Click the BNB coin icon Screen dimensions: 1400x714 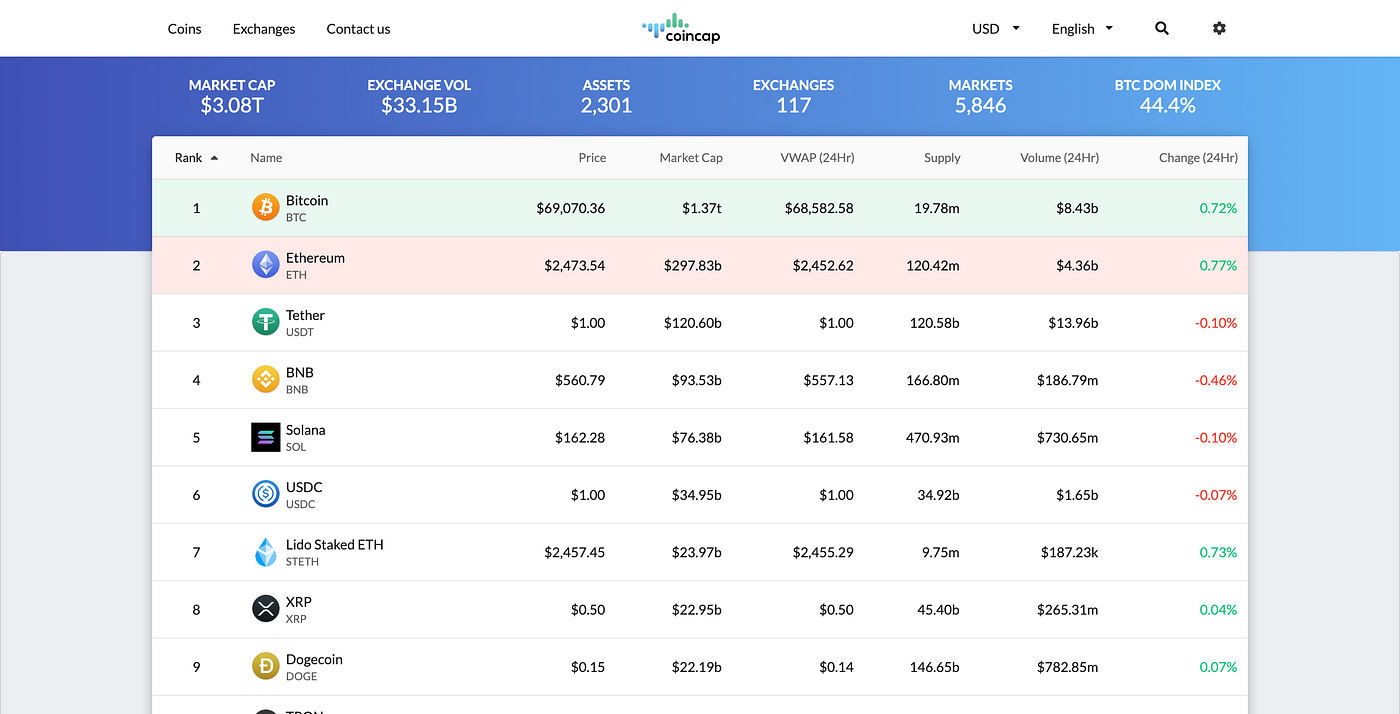click(265, 380)
